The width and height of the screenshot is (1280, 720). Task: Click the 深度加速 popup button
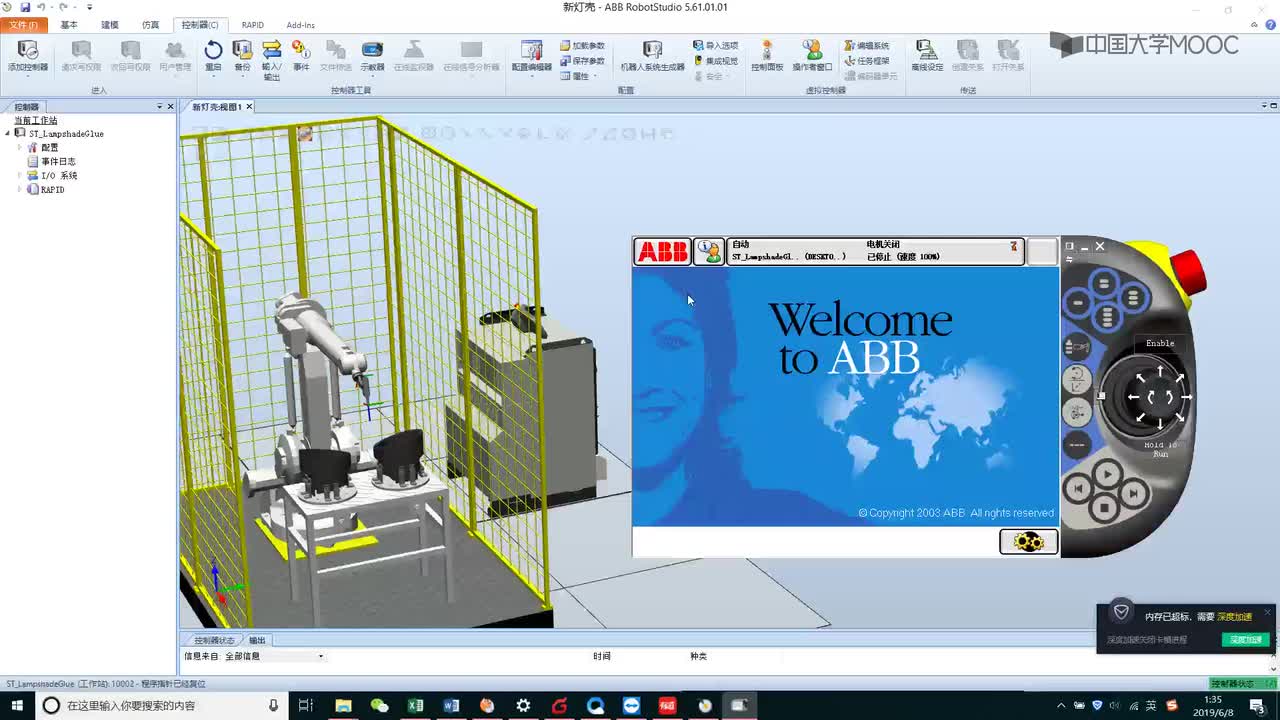pyautogui.click(x=1246, y=639)
